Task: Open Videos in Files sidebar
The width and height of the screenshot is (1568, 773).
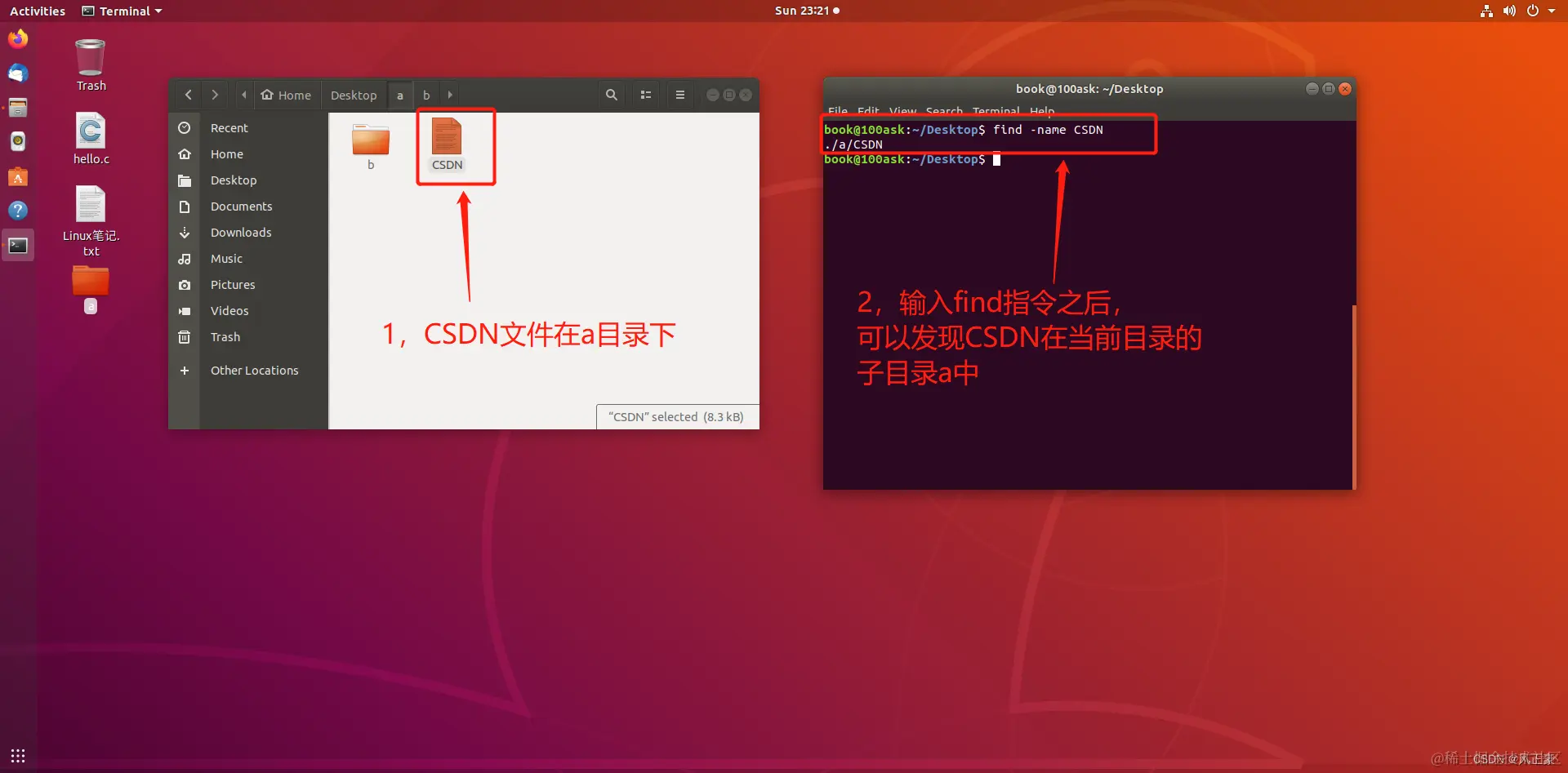Action: point(247,311)
